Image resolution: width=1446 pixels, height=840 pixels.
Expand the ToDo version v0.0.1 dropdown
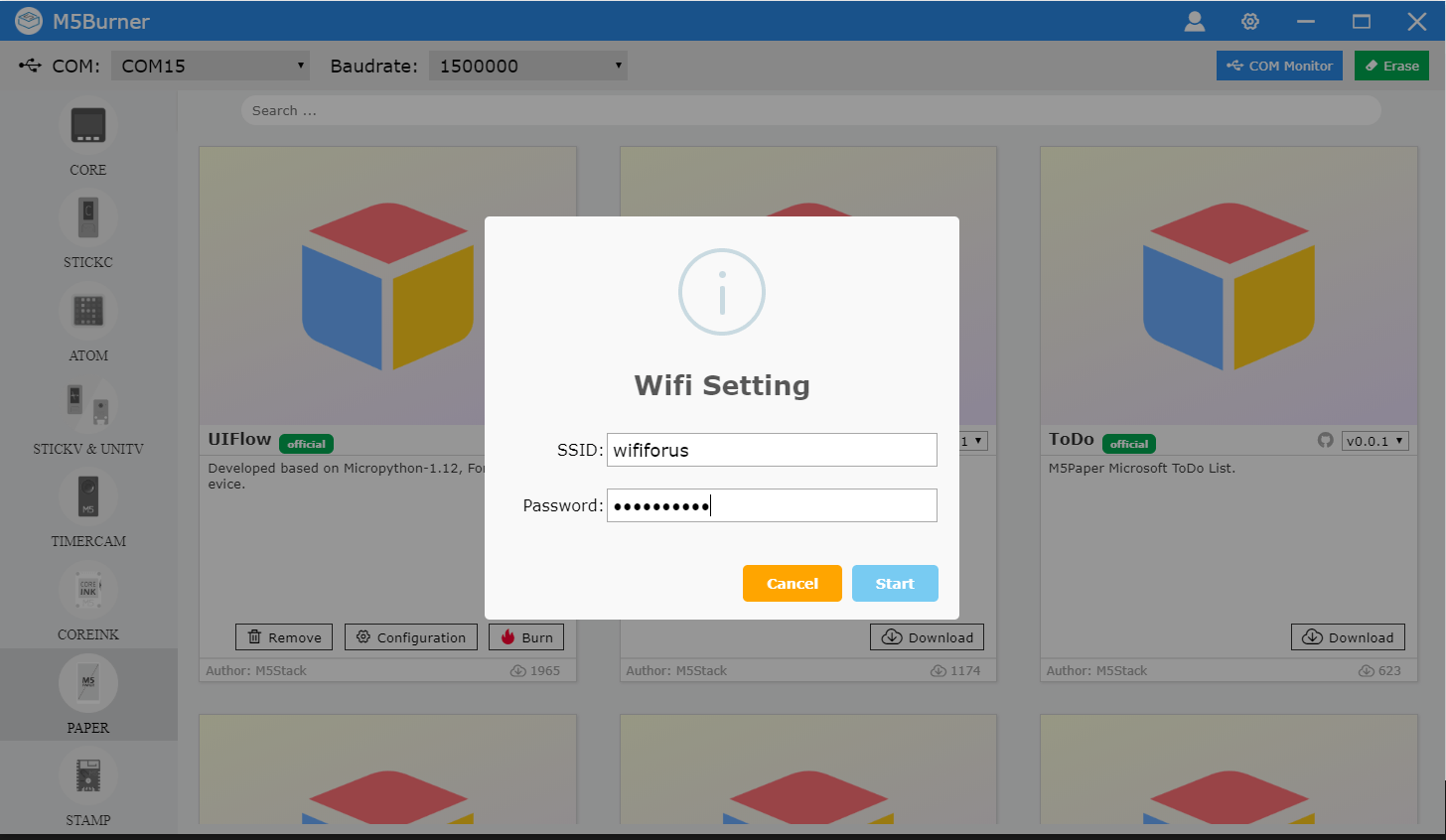coord(1374,441)
